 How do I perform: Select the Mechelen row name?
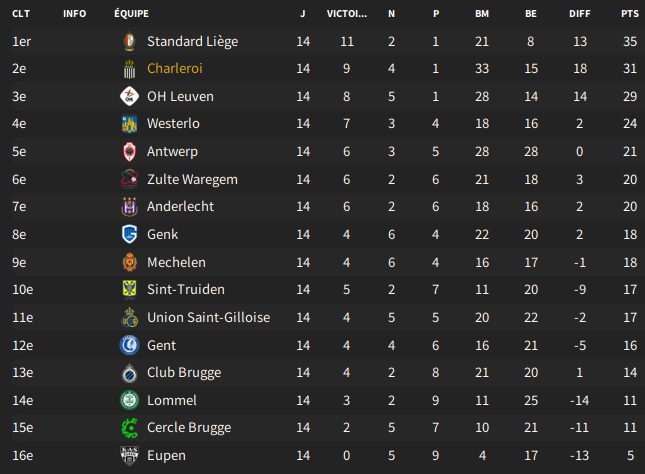(176, 262)
